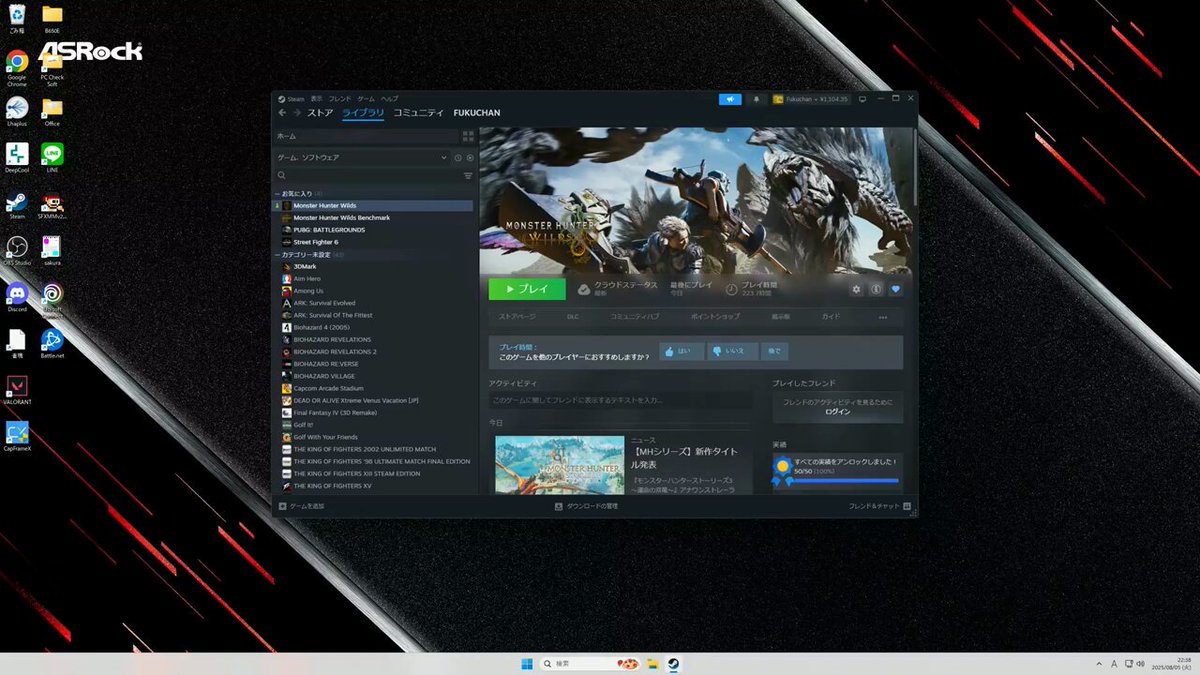Open the Fukuchan account dropdown

(x=811, y=99)
